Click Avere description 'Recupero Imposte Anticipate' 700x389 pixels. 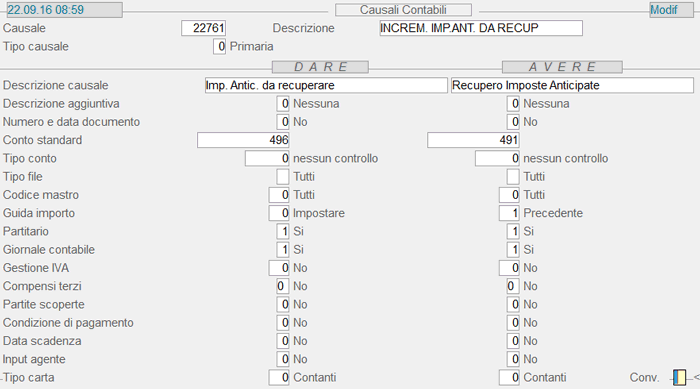click(572, 85)
